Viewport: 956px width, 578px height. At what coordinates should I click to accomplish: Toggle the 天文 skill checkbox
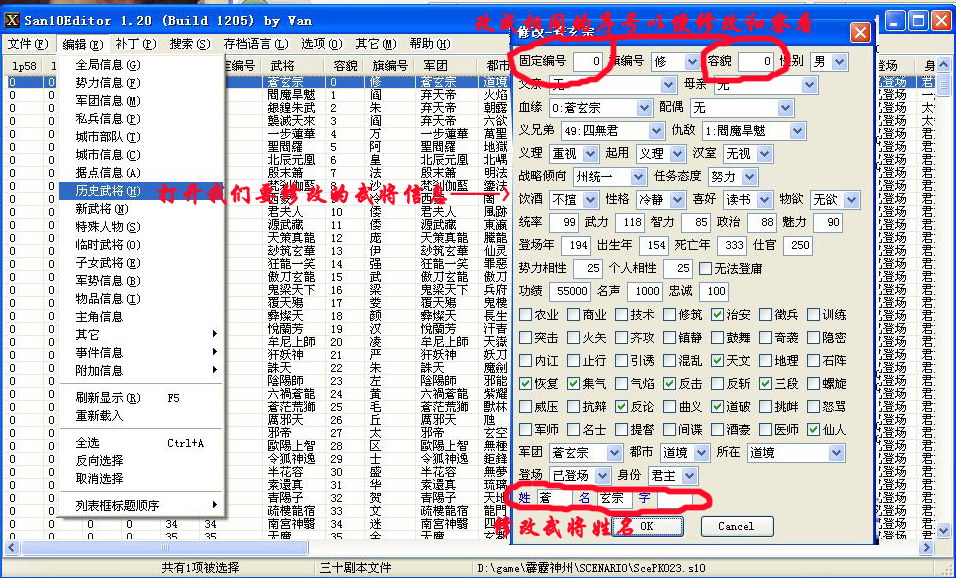tap(716, 361)
